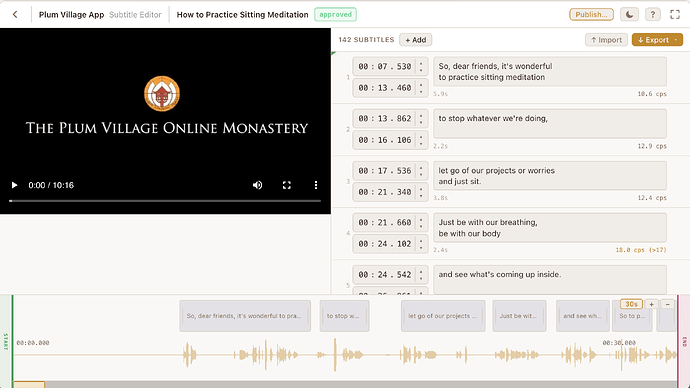The image size is (690, 388).
Task: Edit the end time 00:21.340 field
Action: 385,192
